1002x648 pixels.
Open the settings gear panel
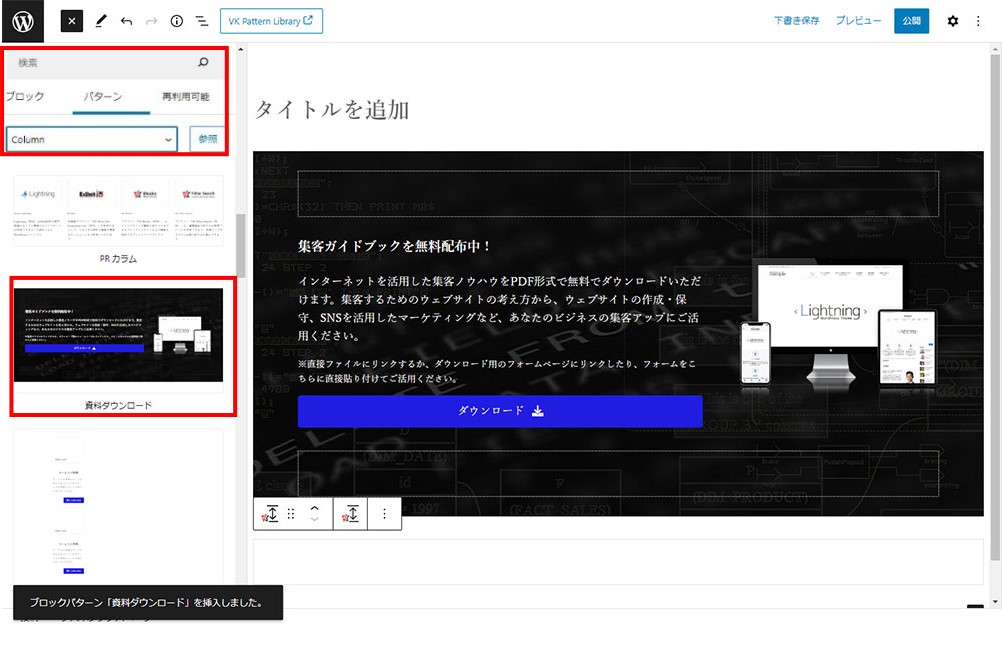coord(952,21)
